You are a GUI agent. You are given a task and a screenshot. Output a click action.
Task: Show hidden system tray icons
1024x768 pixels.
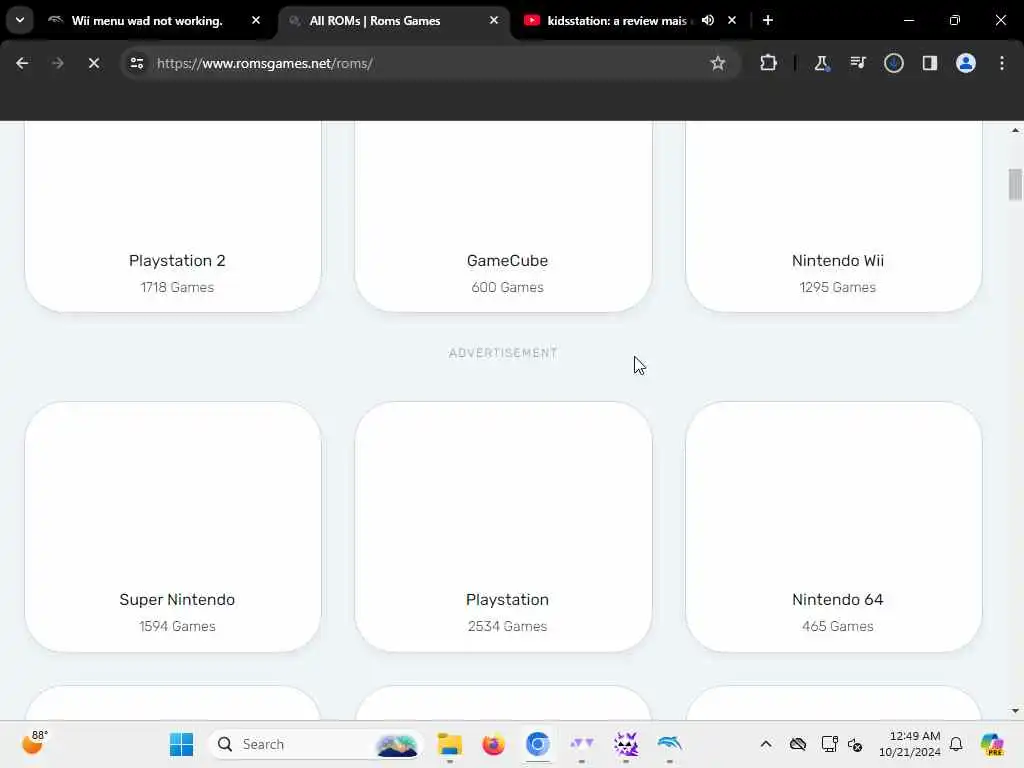coord(766,744)
